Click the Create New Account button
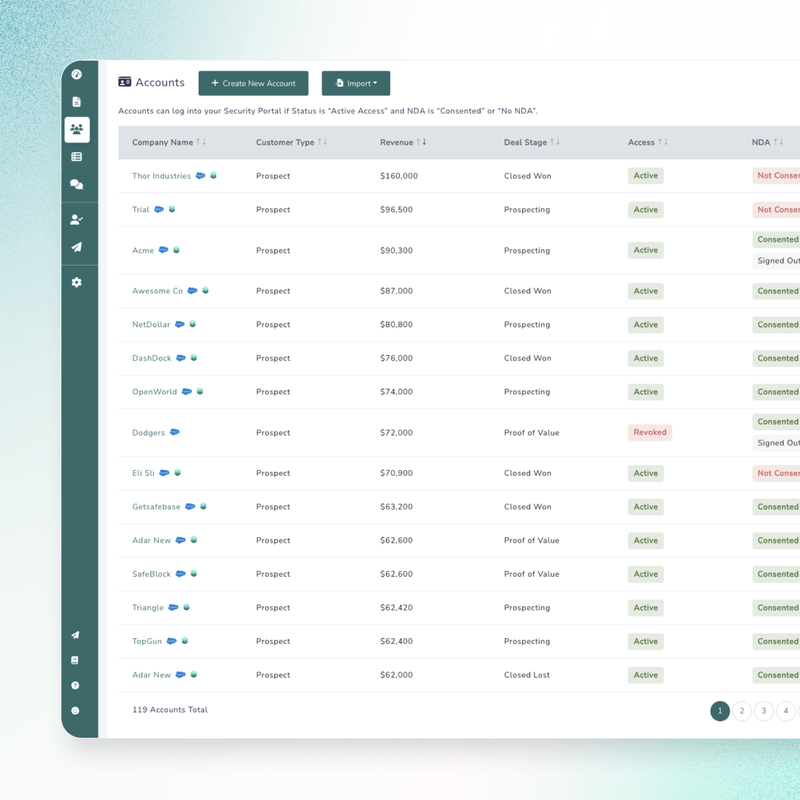The image size is (800, 800). pyautogui.click(x=253, y=83)
